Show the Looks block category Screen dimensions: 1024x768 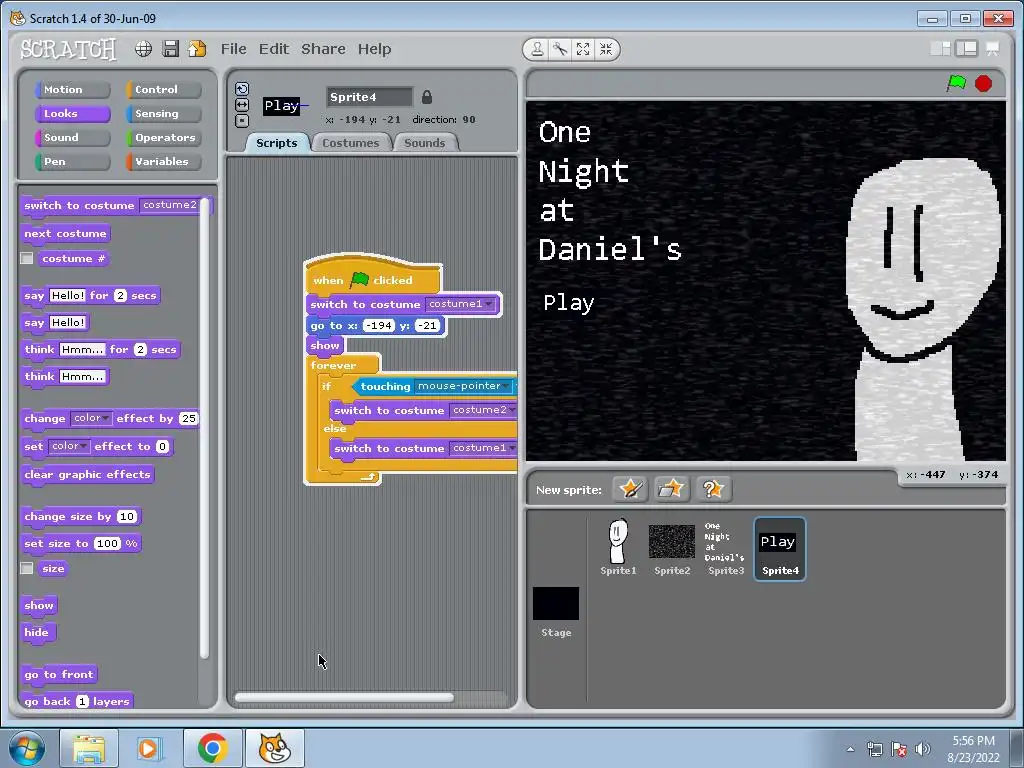[72, 114]
